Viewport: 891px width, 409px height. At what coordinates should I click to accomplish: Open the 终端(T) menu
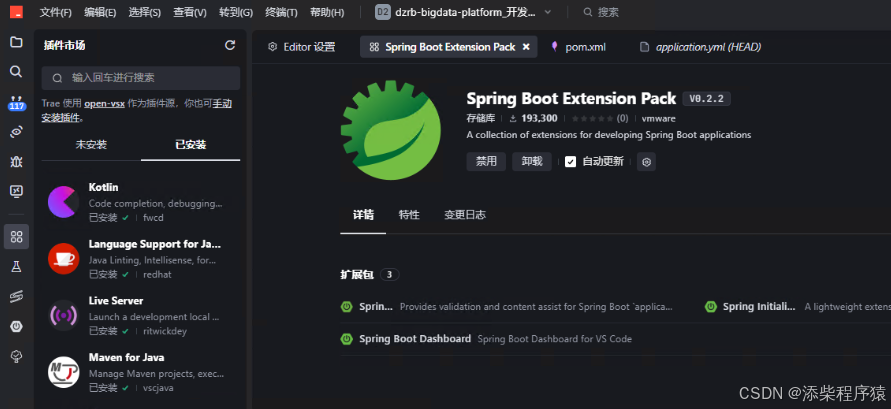[281, 12]
